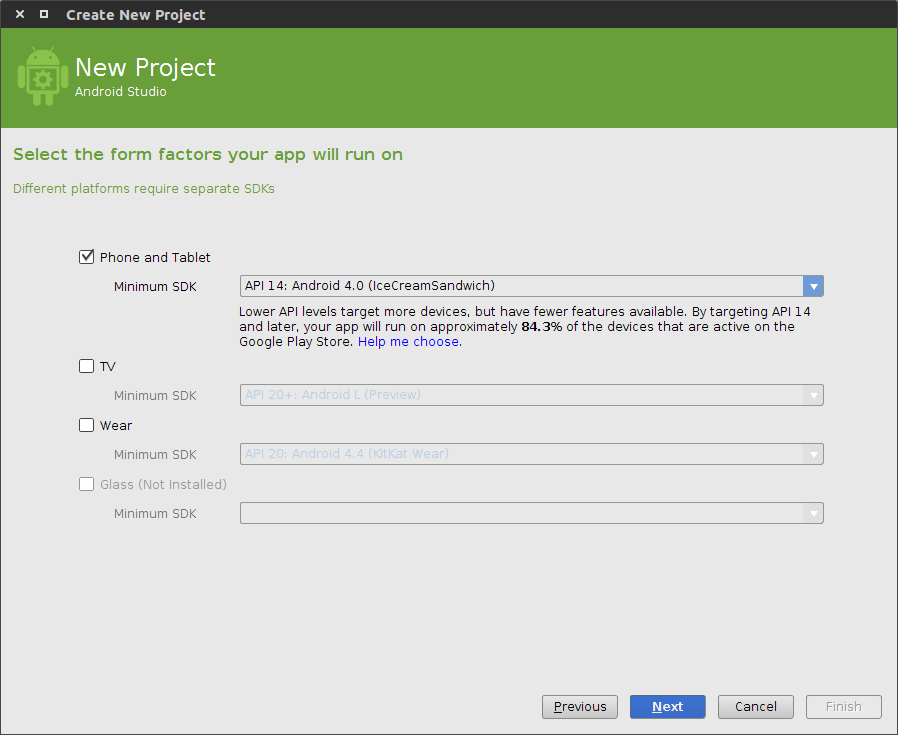The width and height of the screenshot is (898, 735).
Task: Open the Phone and Tablet Minimum SDK dropdown arrow
Action: (813, 286)
